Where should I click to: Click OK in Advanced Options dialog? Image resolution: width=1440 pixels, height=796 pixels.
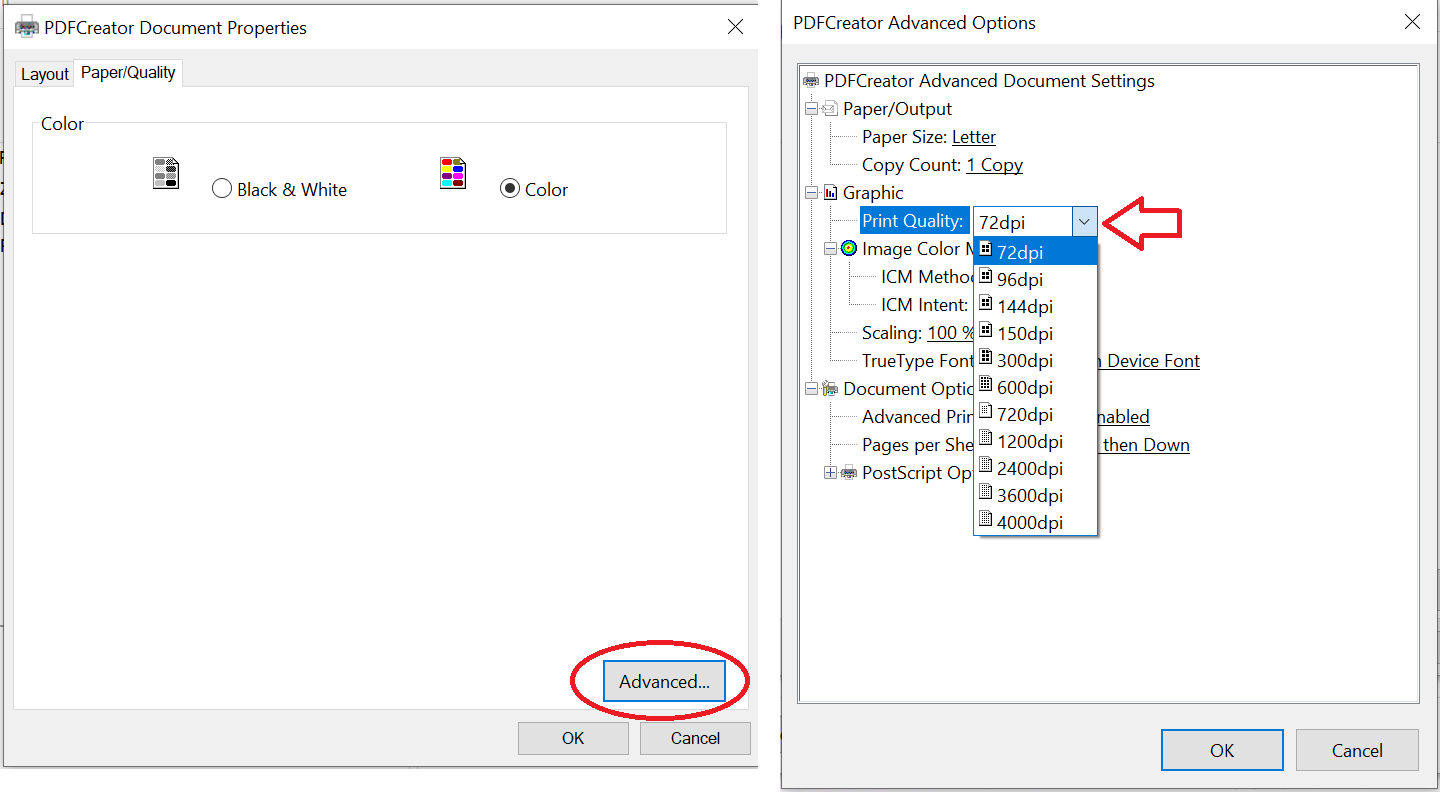coord(1222,750)
